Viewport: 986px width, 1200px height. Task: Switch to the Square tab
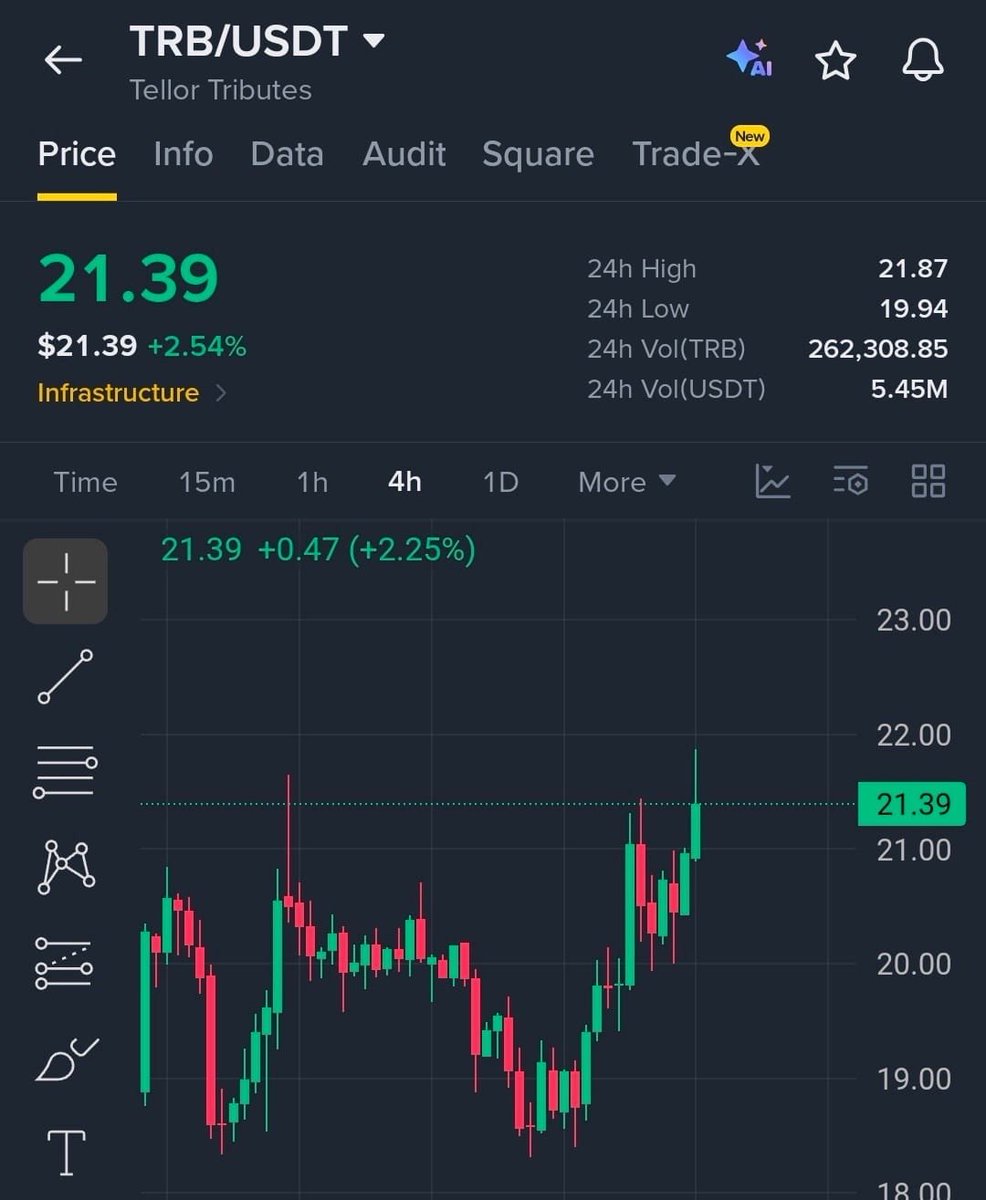(x=538, y=154)
